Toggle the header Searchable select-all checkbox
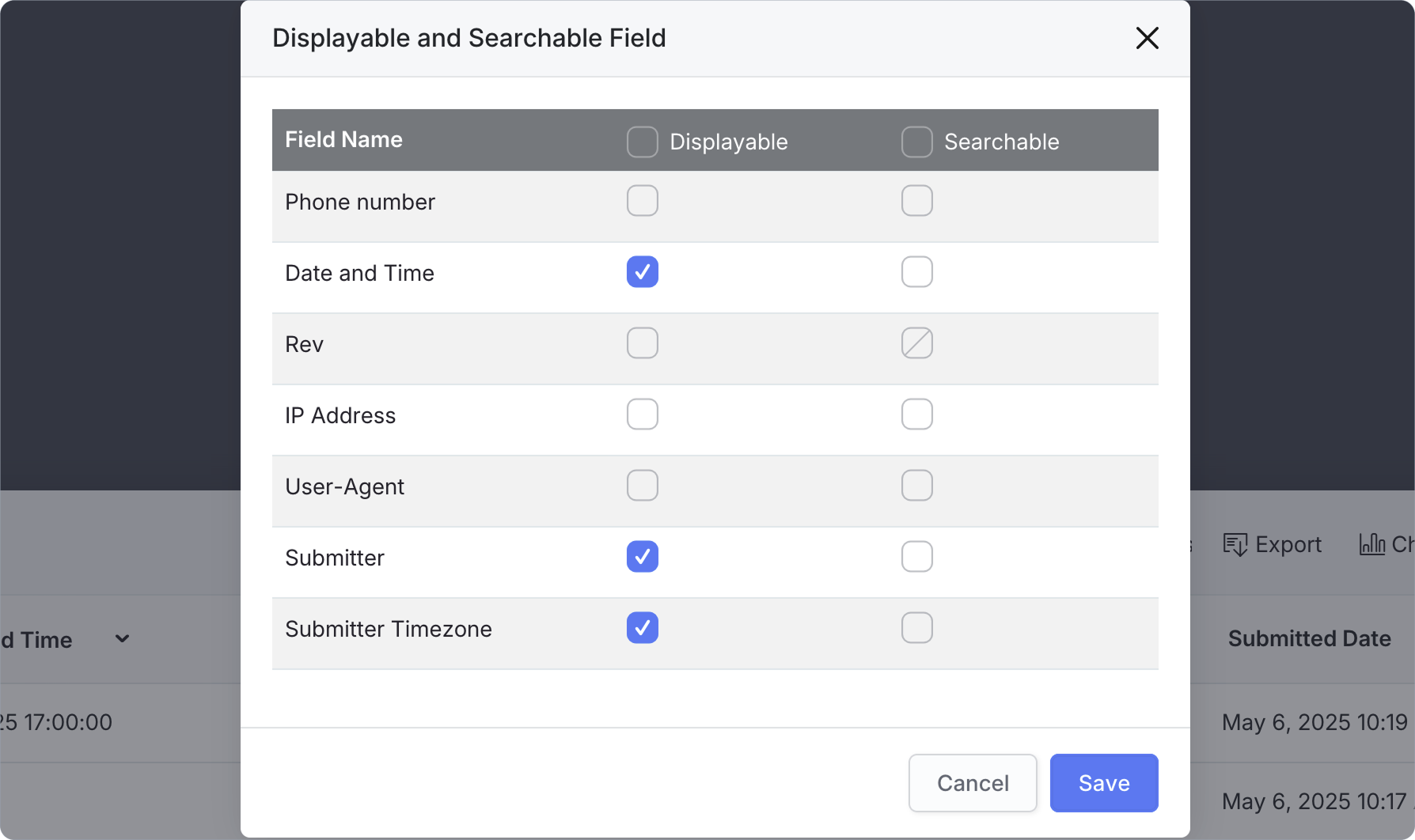The height and width of the screenshot is (840, 1415). point(917,142)
